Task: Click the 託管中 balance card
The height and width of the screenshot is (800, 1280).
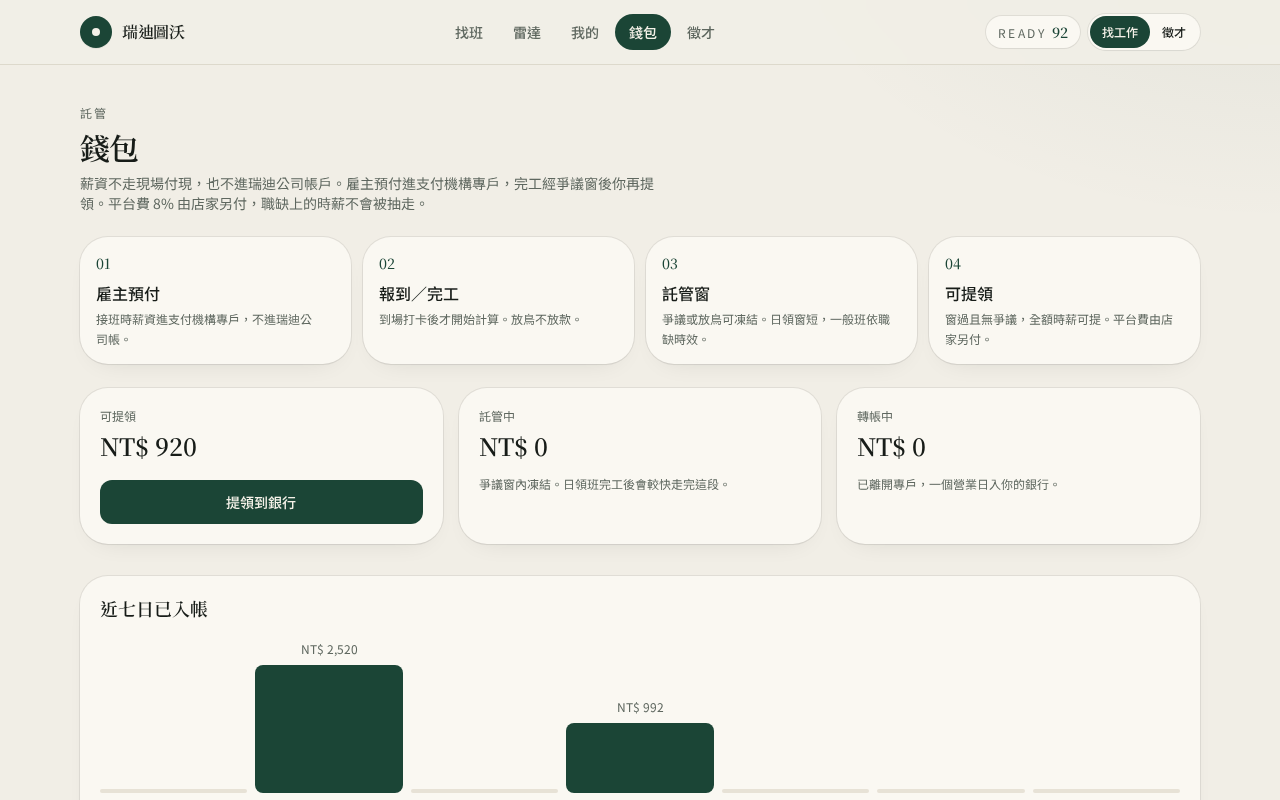Action: [x=640, y=466]
